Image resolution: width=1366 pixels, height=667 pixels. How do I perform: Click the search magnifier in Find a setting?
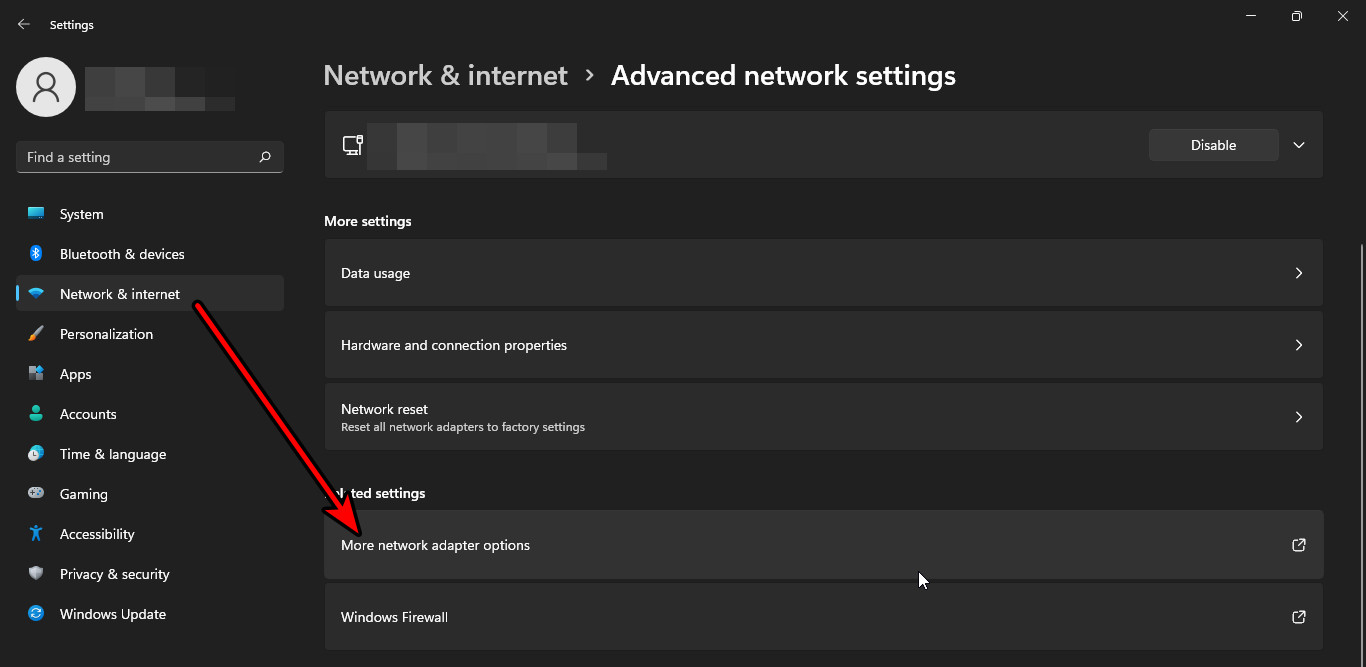(265, 157)
